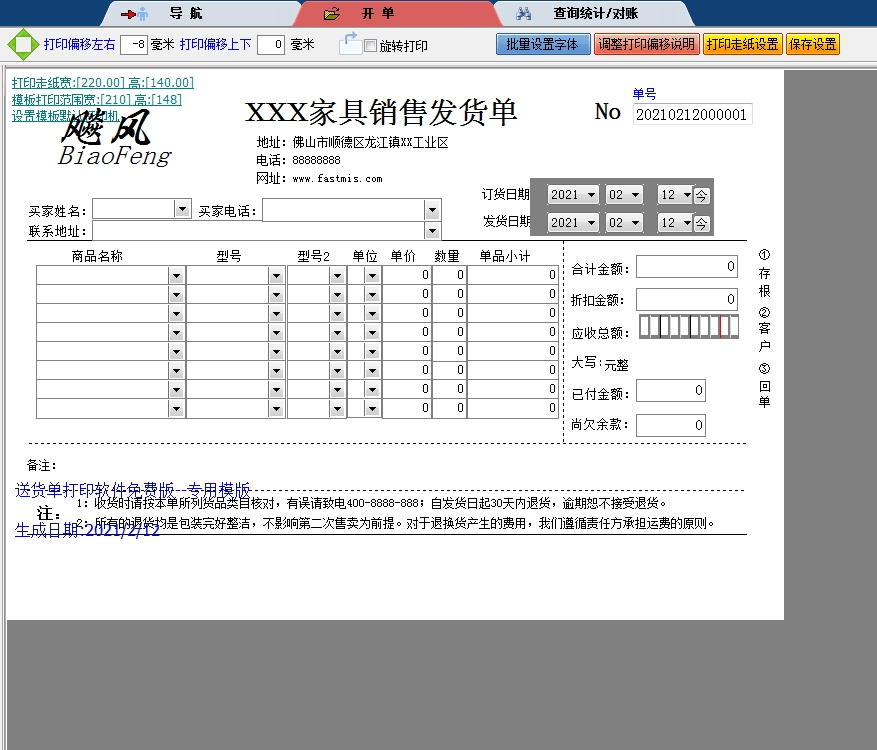This screenshot has height=750, width=877.
Task: Click the rotate print arrow icon
Action: coord(349,43)
